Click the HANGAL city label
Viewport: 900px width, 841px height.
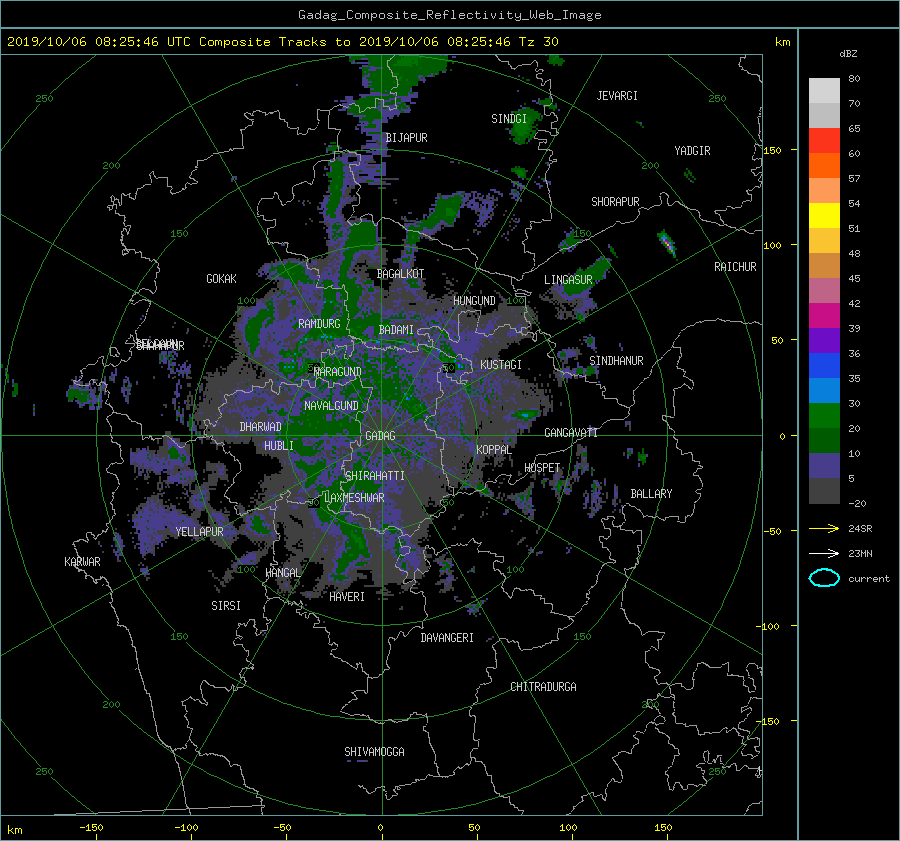tap(282, 573)
